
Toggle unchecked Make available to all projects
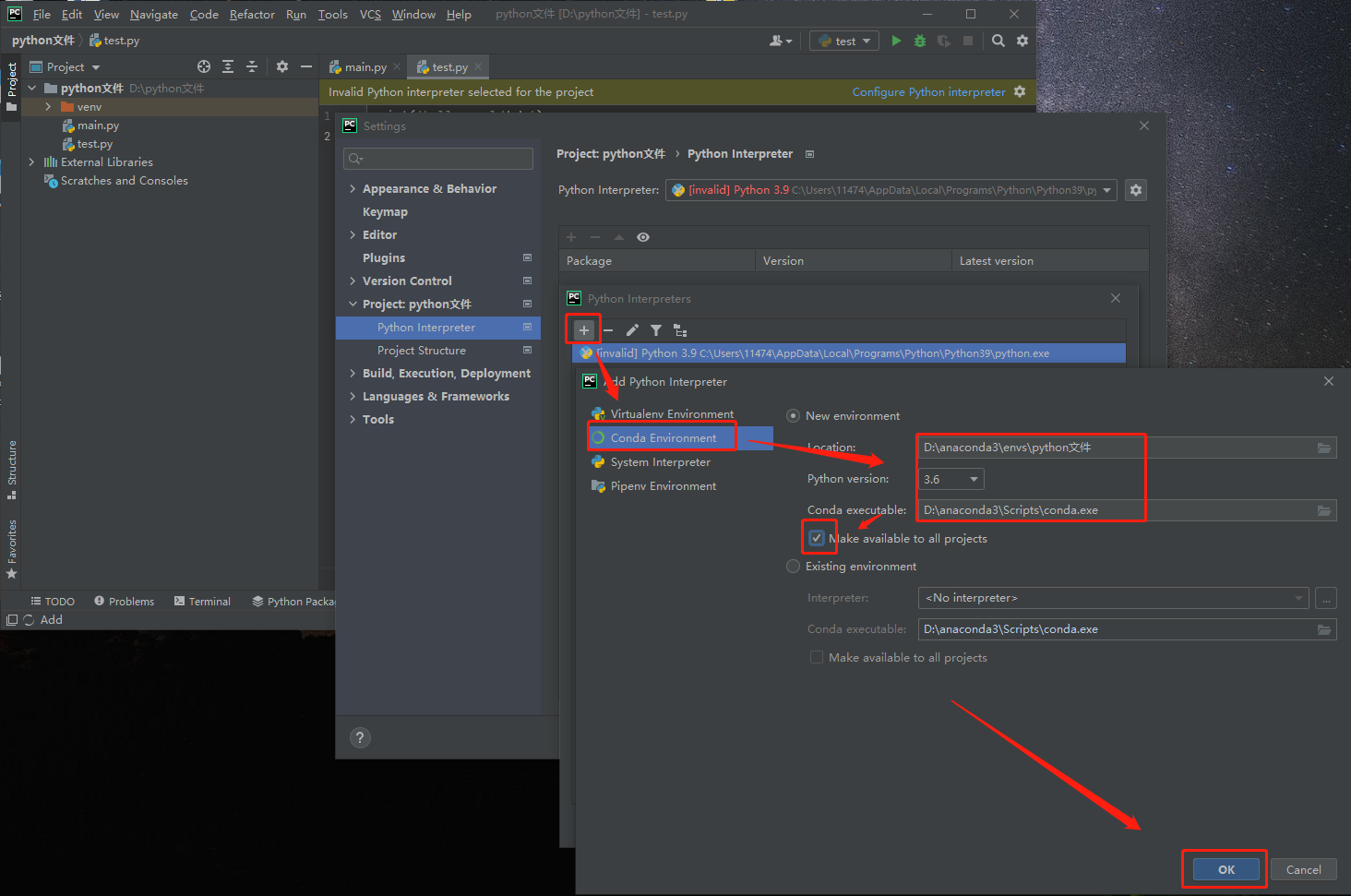(817, 657)
